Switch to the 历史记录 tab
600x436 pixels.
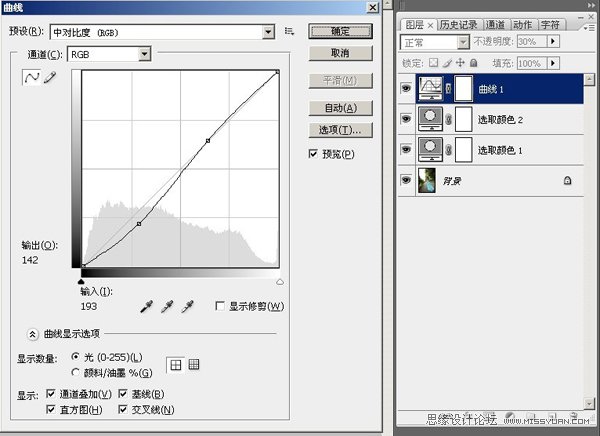click(x=460, y=24)
